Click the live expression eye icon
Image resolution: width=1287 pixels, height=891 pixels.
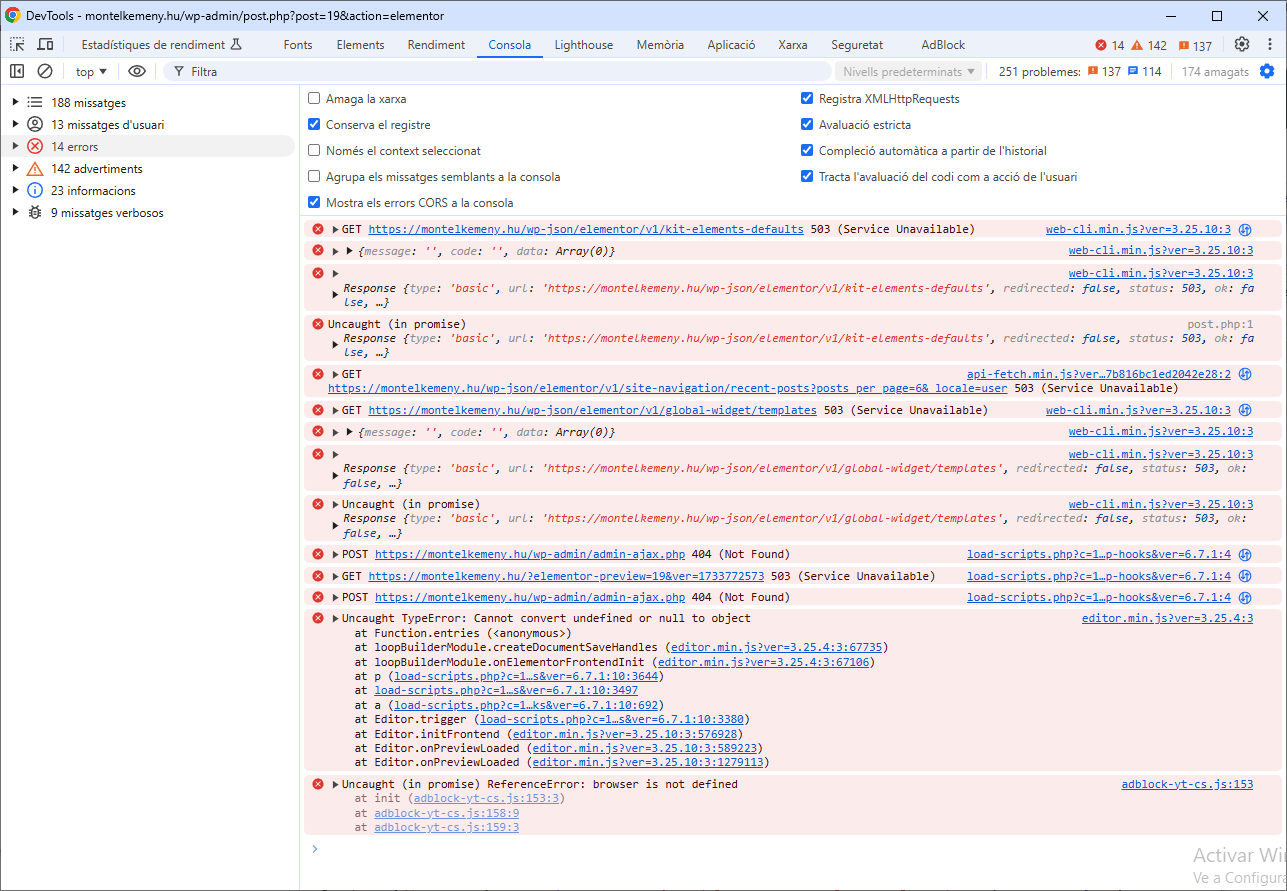(137, 71)
